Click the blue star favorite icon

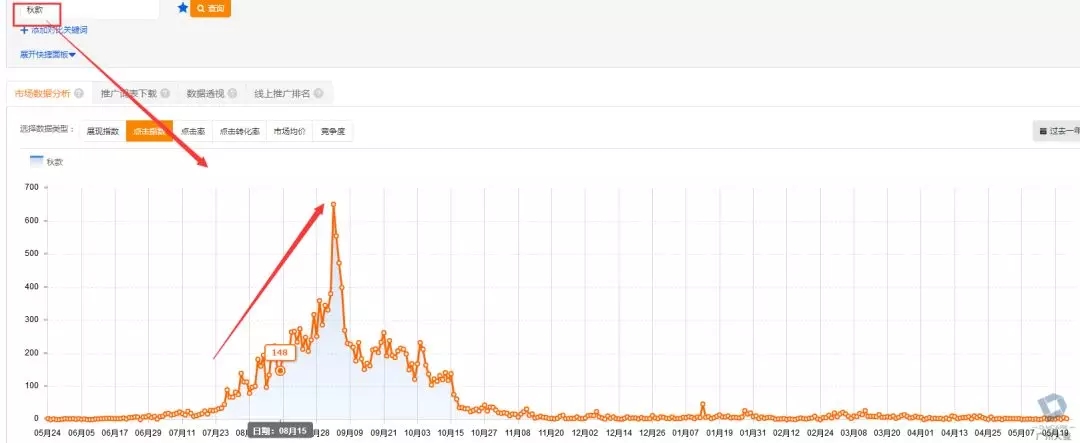click(x=182, y=8)
